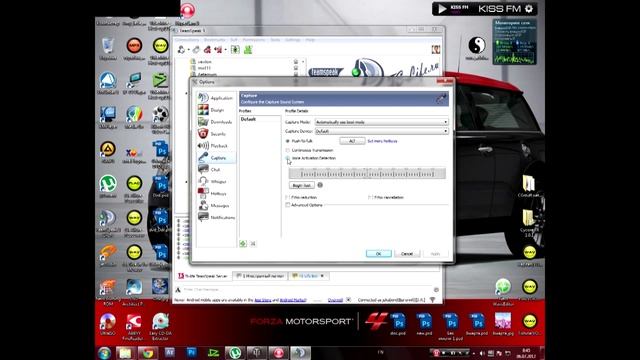Add a new capture profile (green plus)

coord(243,244)
